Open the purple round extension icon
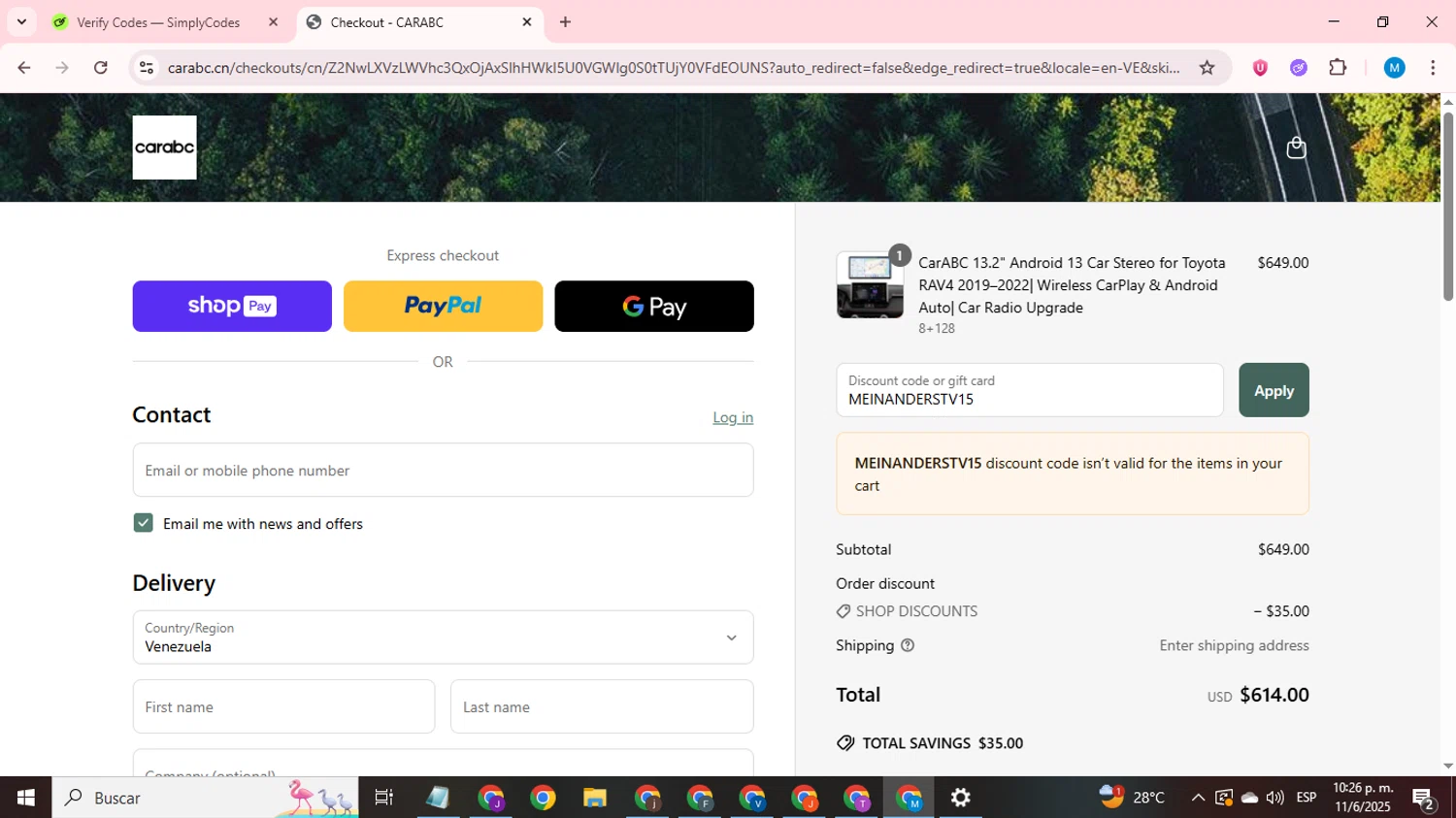Viewport: 1456px width, 818px height. [x=1299, y=68]
